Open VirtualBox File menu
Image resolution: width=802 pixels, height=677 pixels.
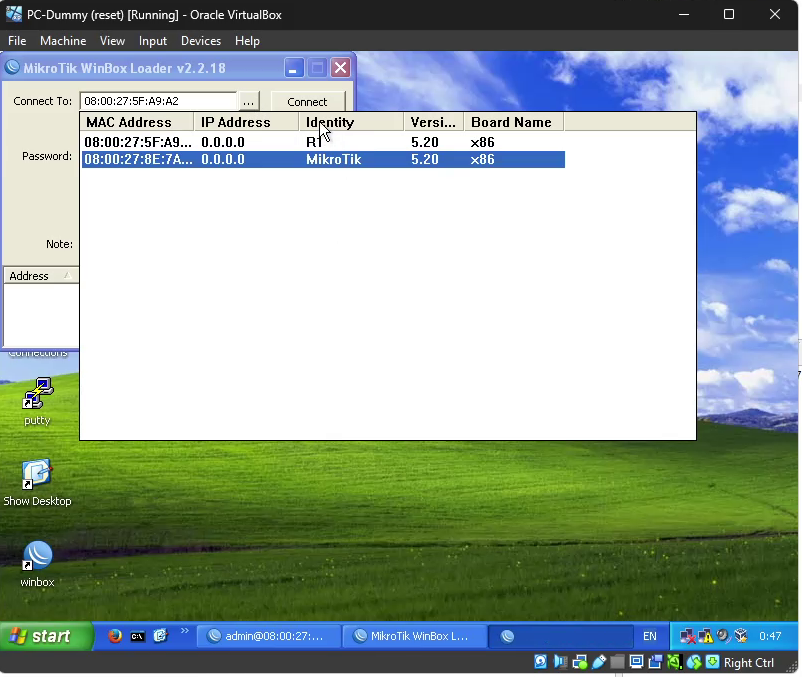17,41
